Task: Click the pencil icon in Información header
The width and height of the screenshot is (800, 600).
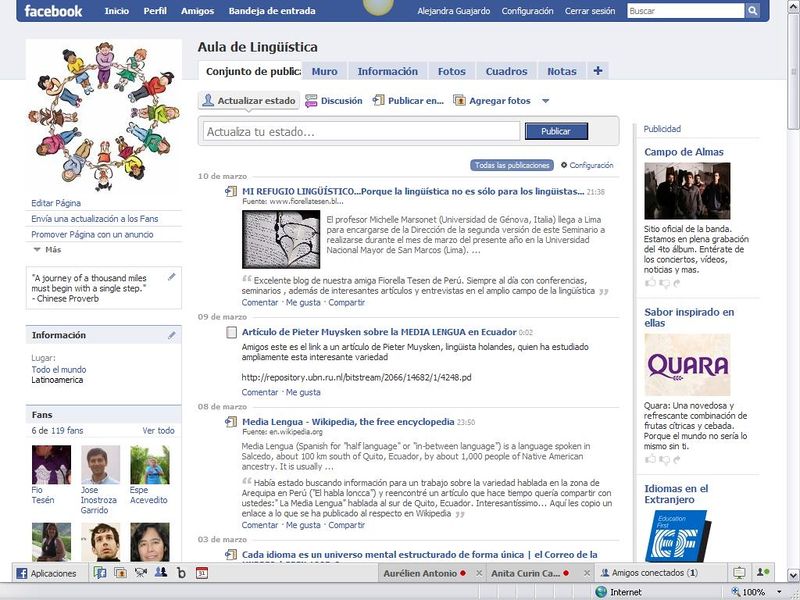Action: point(172,335)
